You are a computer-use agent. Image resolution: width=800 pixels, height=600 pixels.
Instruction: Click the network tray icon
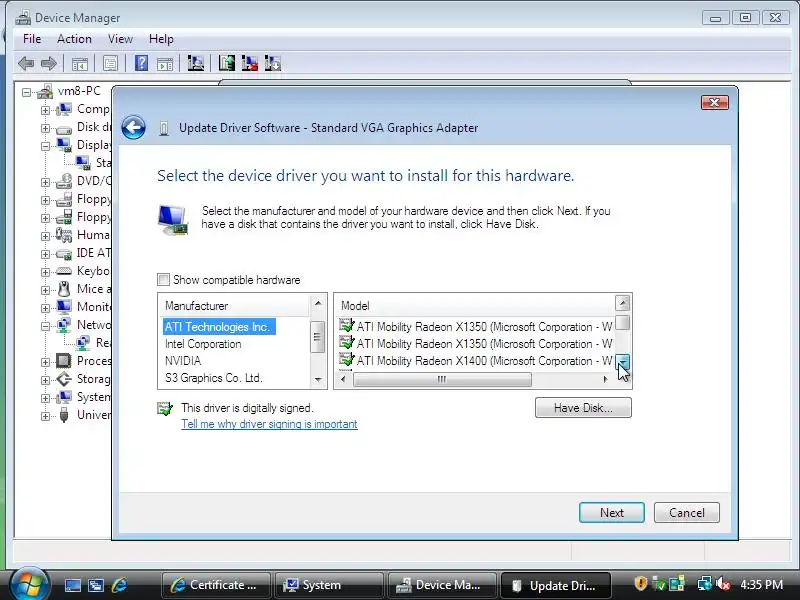click(x=705, y=584)
